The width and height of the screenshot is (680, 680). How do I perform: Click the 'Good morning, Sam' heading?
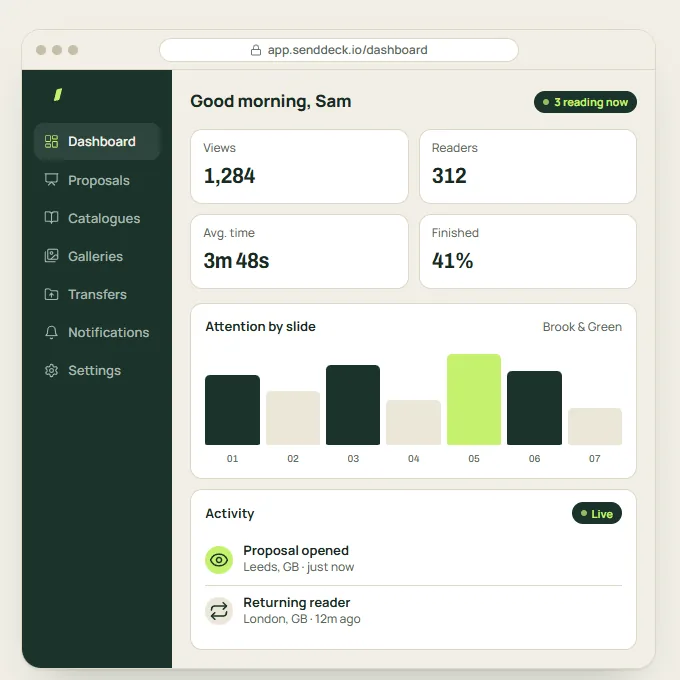click(271, 101)
